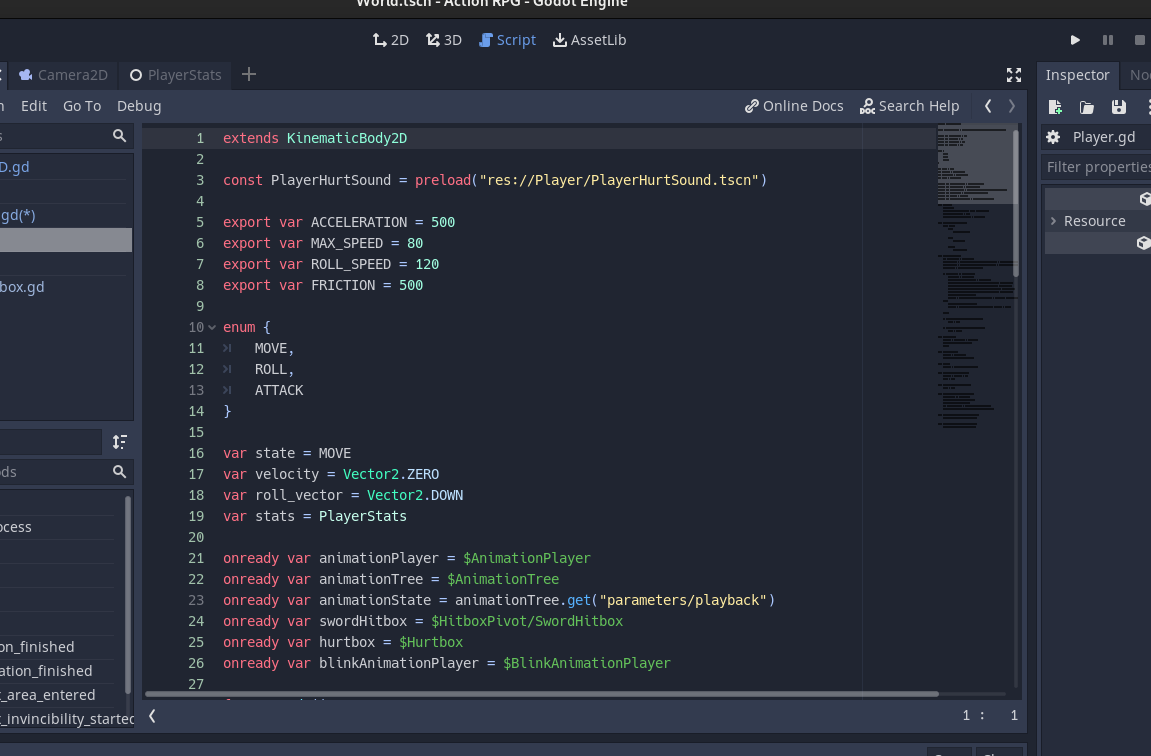Toggle distraction-free mode for the script editor
This screenshot has width=1151, height=756.
tap(1013, 74)
